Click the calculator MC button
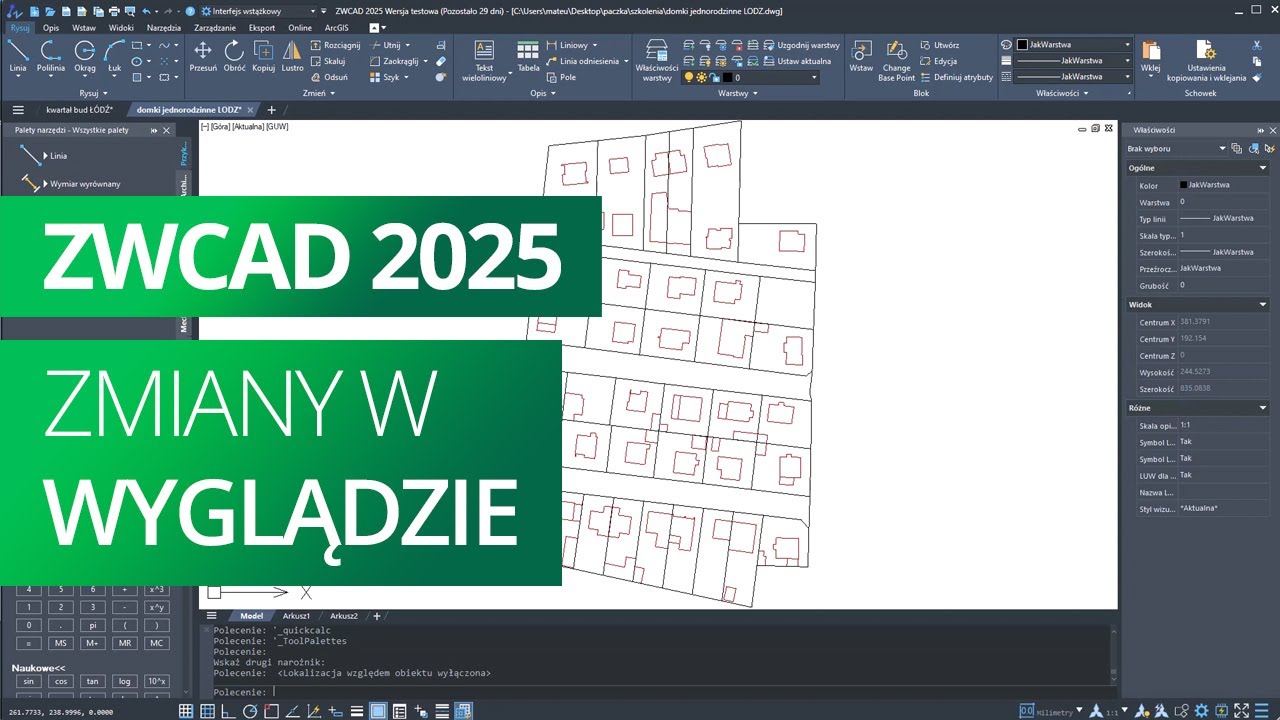The height and width of the screenshot is (720, 1280). pyautogui.click(x=156, y=643)
